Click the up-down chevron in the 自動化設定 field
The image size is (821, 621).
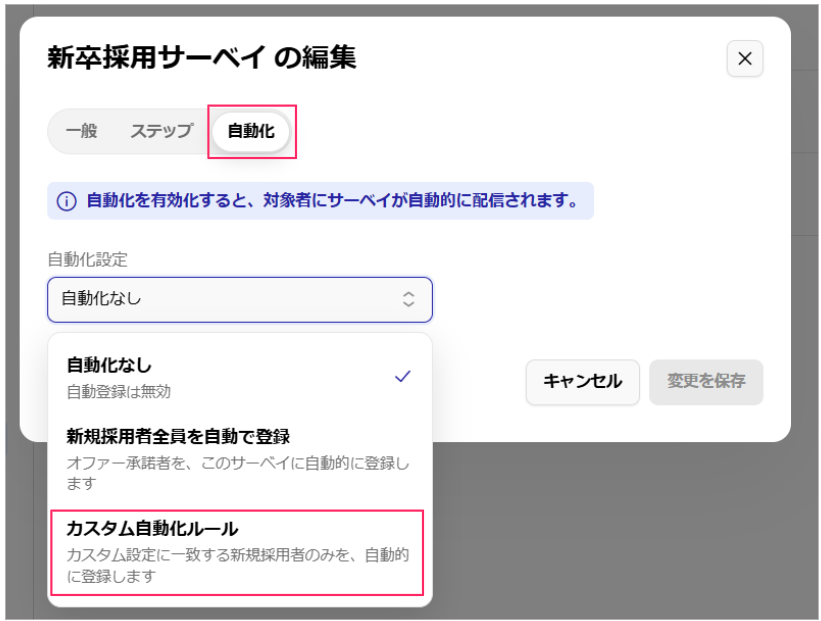[x=408, y=300]
